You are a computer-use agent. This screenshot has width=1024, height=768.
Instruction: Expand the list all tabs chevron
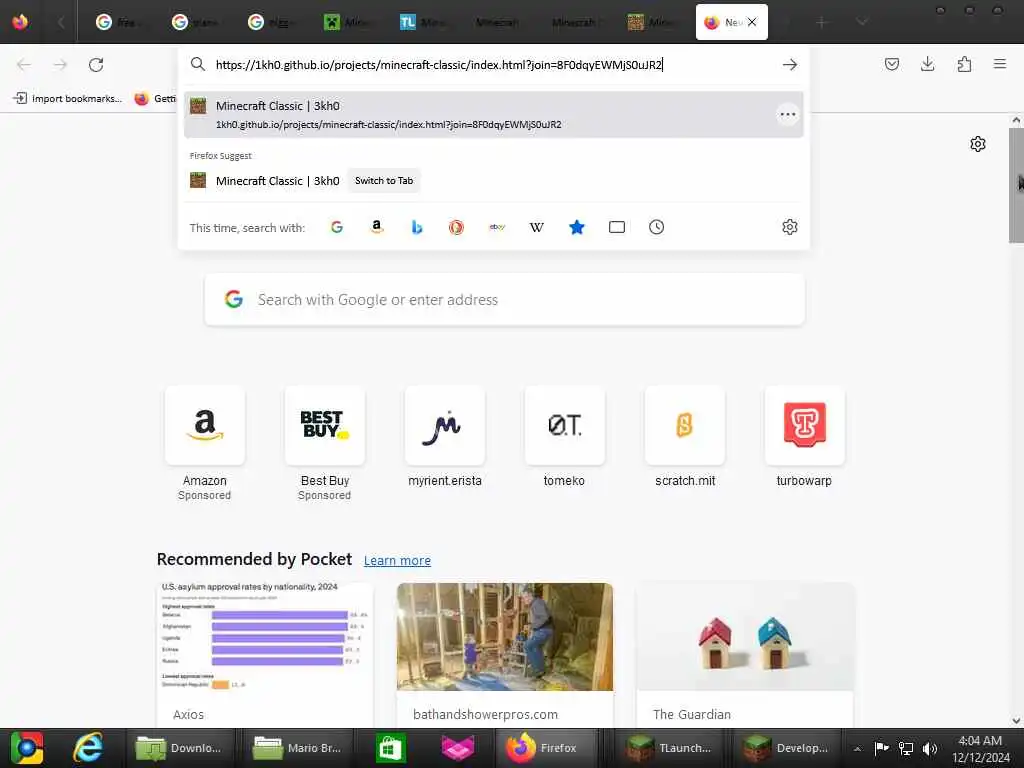[862, 23]
